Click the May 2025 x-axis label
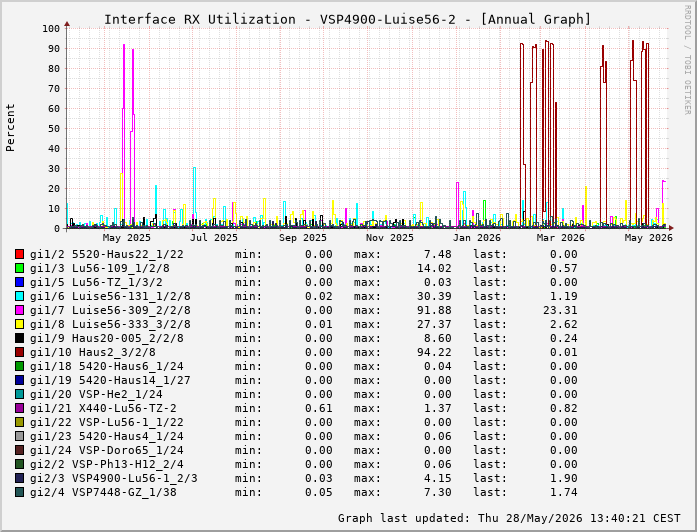The height and width of the screenshot is (532, 697). coord(127,238)
